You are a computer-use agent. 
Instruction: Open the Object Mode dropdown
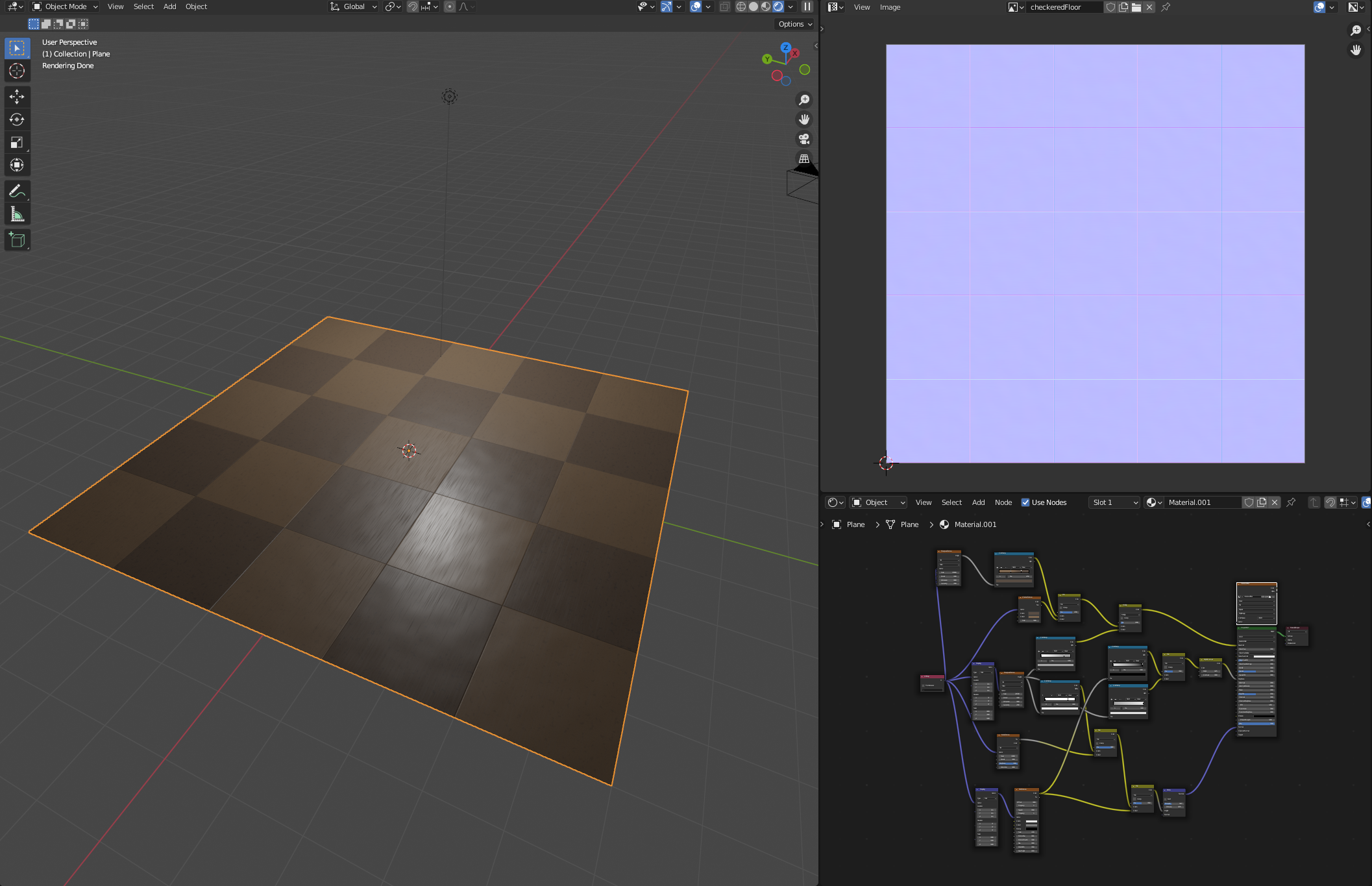65,6
